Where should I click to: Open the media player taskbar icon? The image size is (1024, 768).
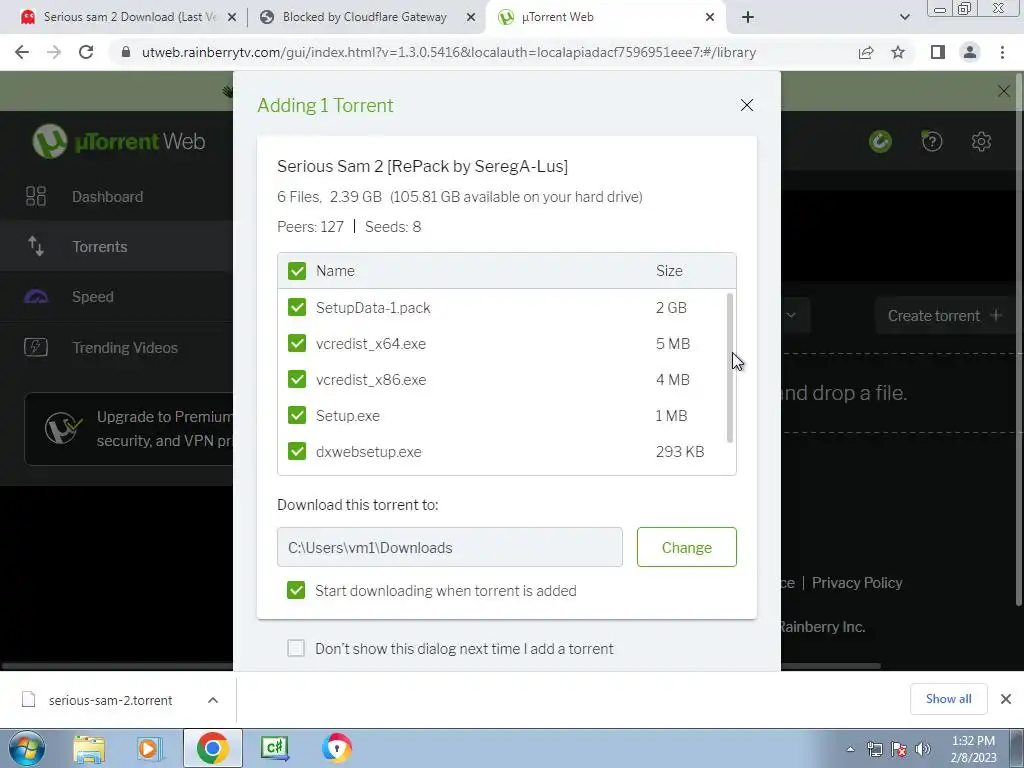click(x=149, y=749)
